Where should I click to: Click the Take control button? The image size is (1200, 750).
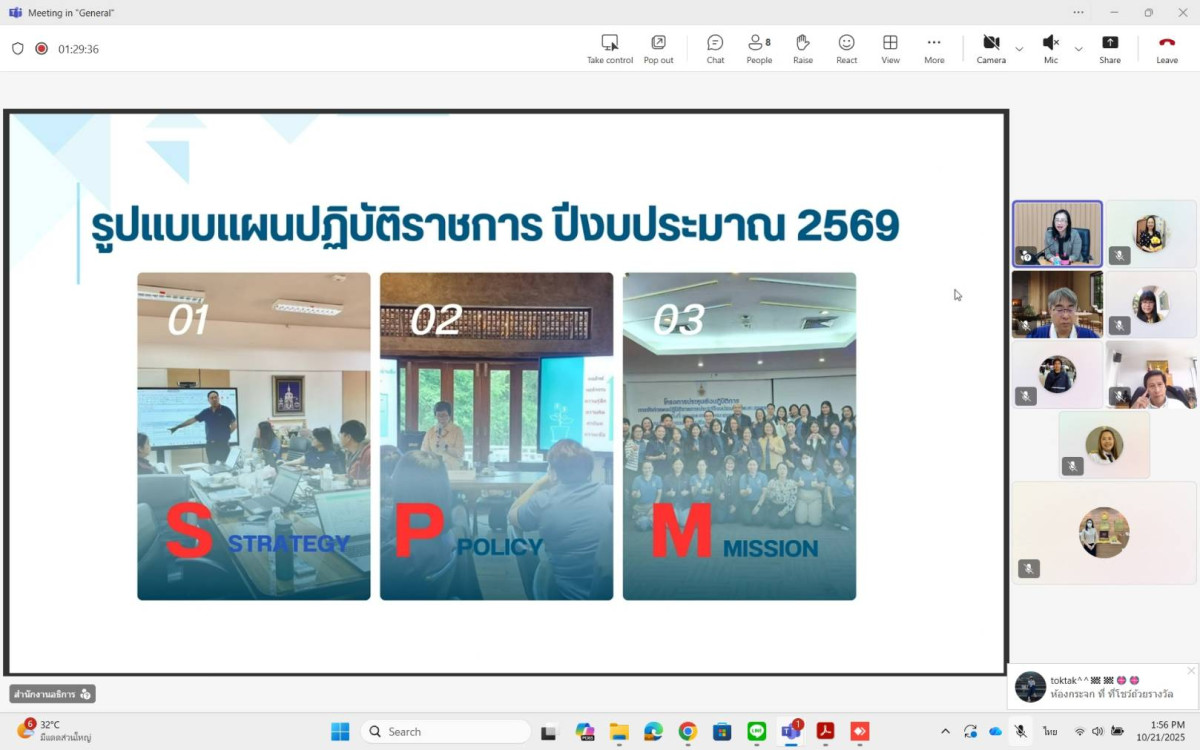point(609,48)
